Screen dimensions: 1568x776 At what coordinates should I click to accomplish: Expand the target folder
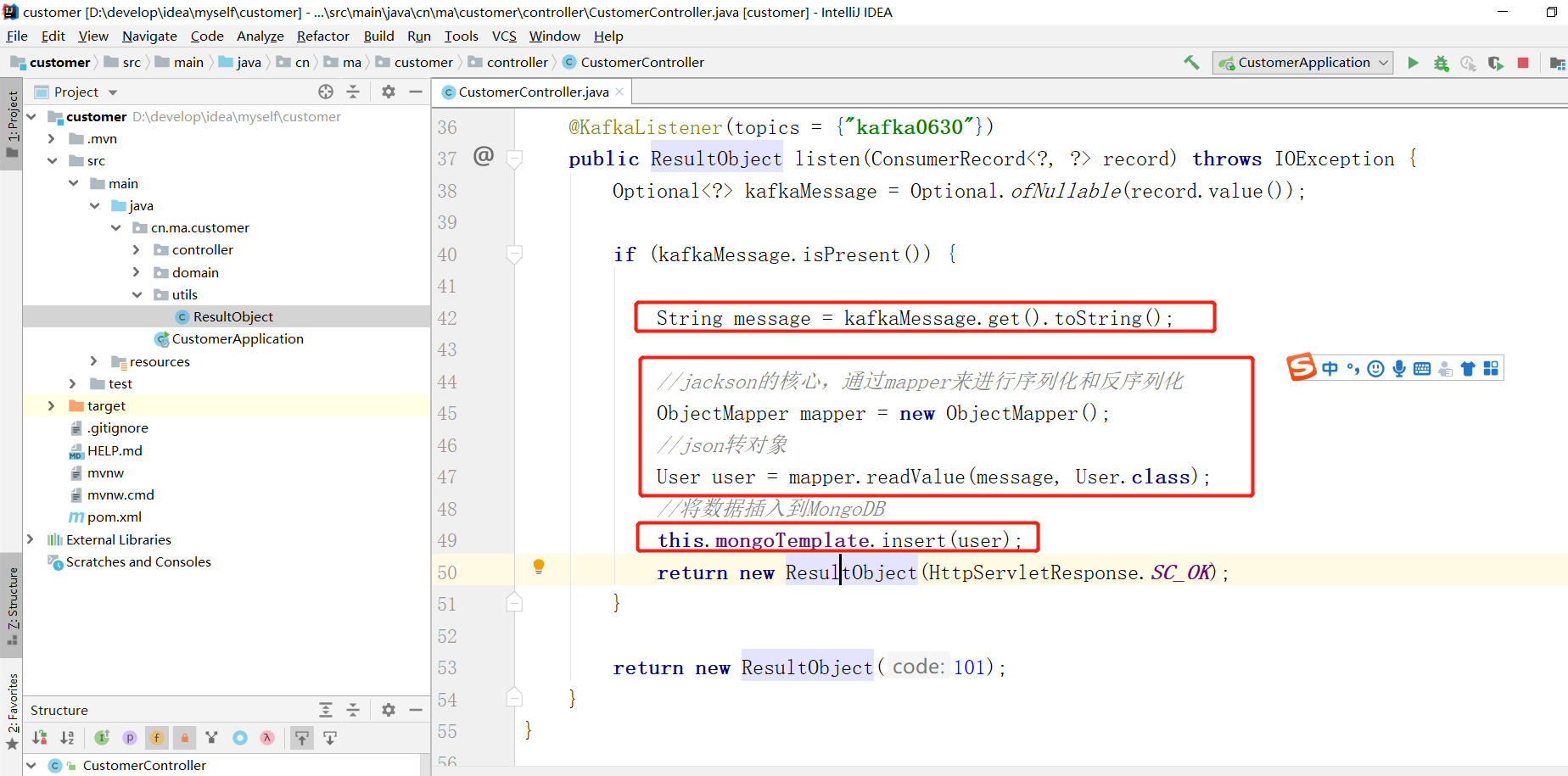point(52,406)
